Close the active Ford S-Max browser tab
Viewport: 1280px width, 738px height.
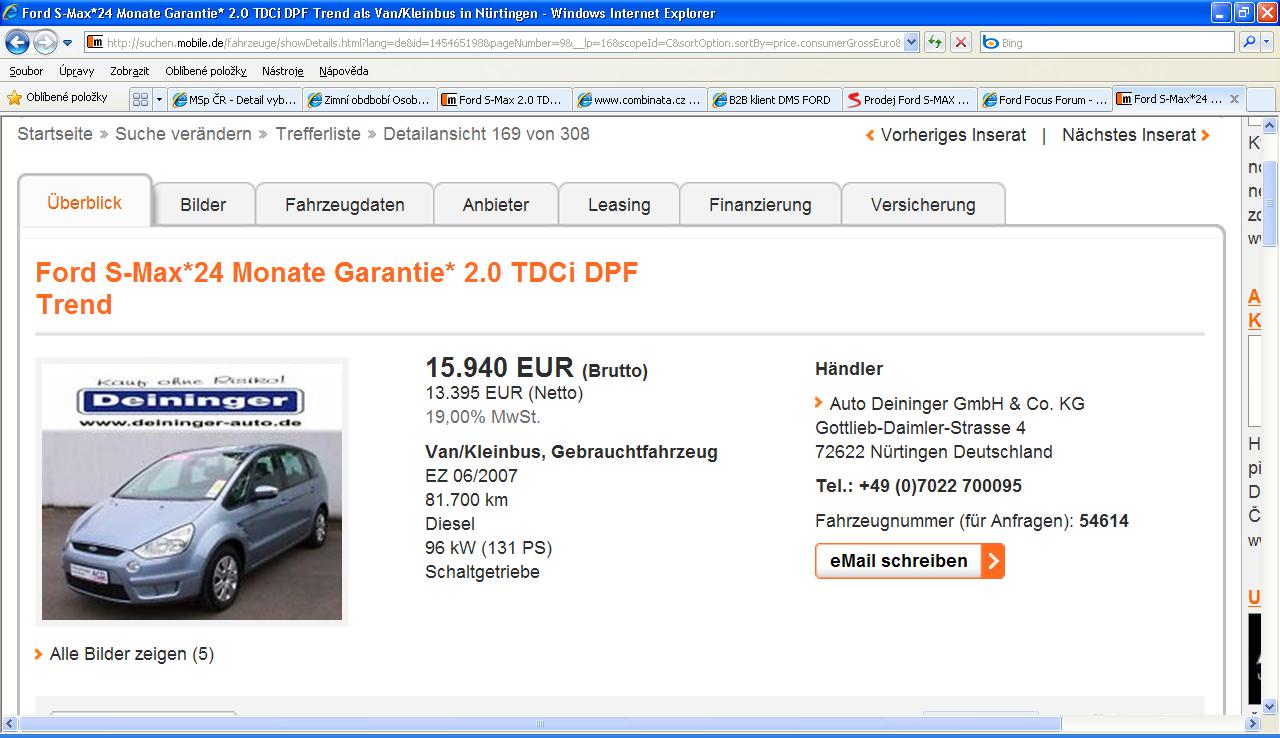click(x=1234, y=99)
